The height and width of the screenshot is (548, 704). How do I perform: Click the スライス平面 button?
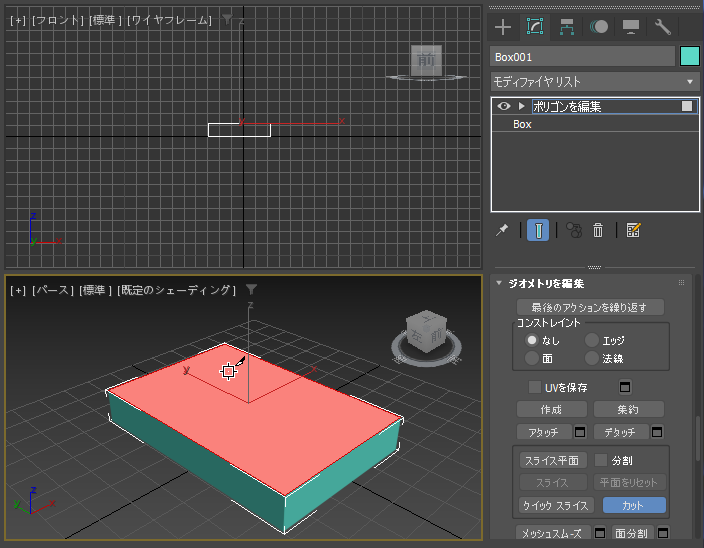point(553,460)
